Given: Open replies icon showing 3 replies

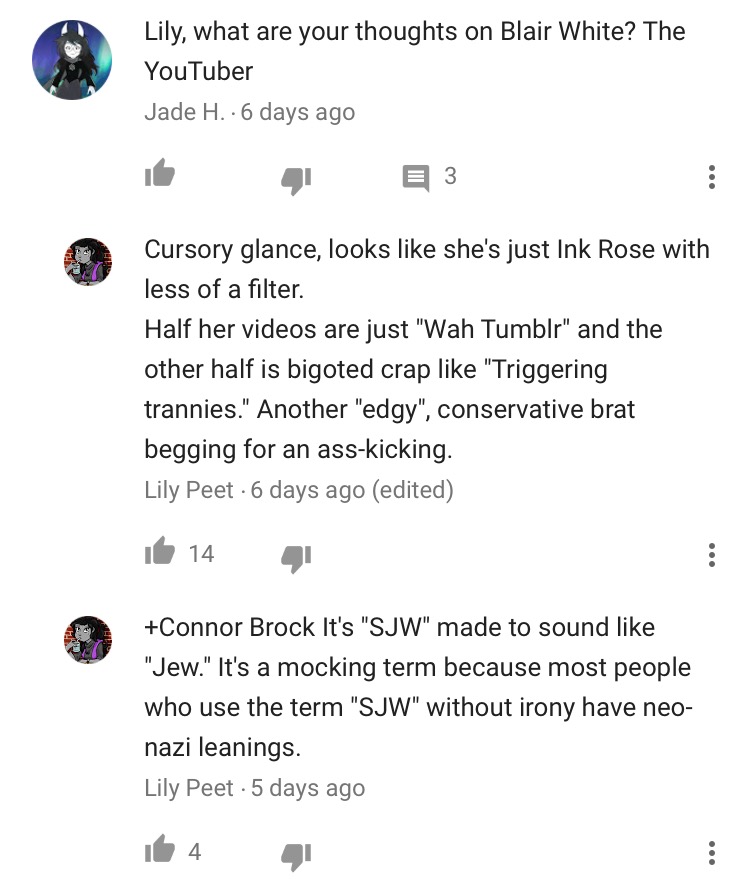Looking at the screenshot, I should (x=416, y=178).
